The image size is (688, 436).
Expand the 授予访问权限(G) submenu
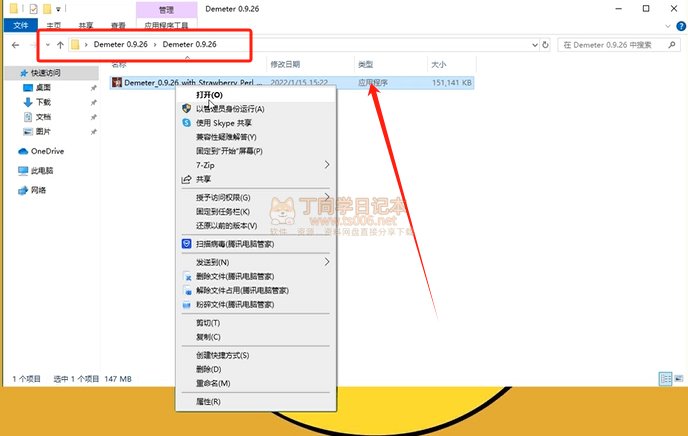point(256,197)
